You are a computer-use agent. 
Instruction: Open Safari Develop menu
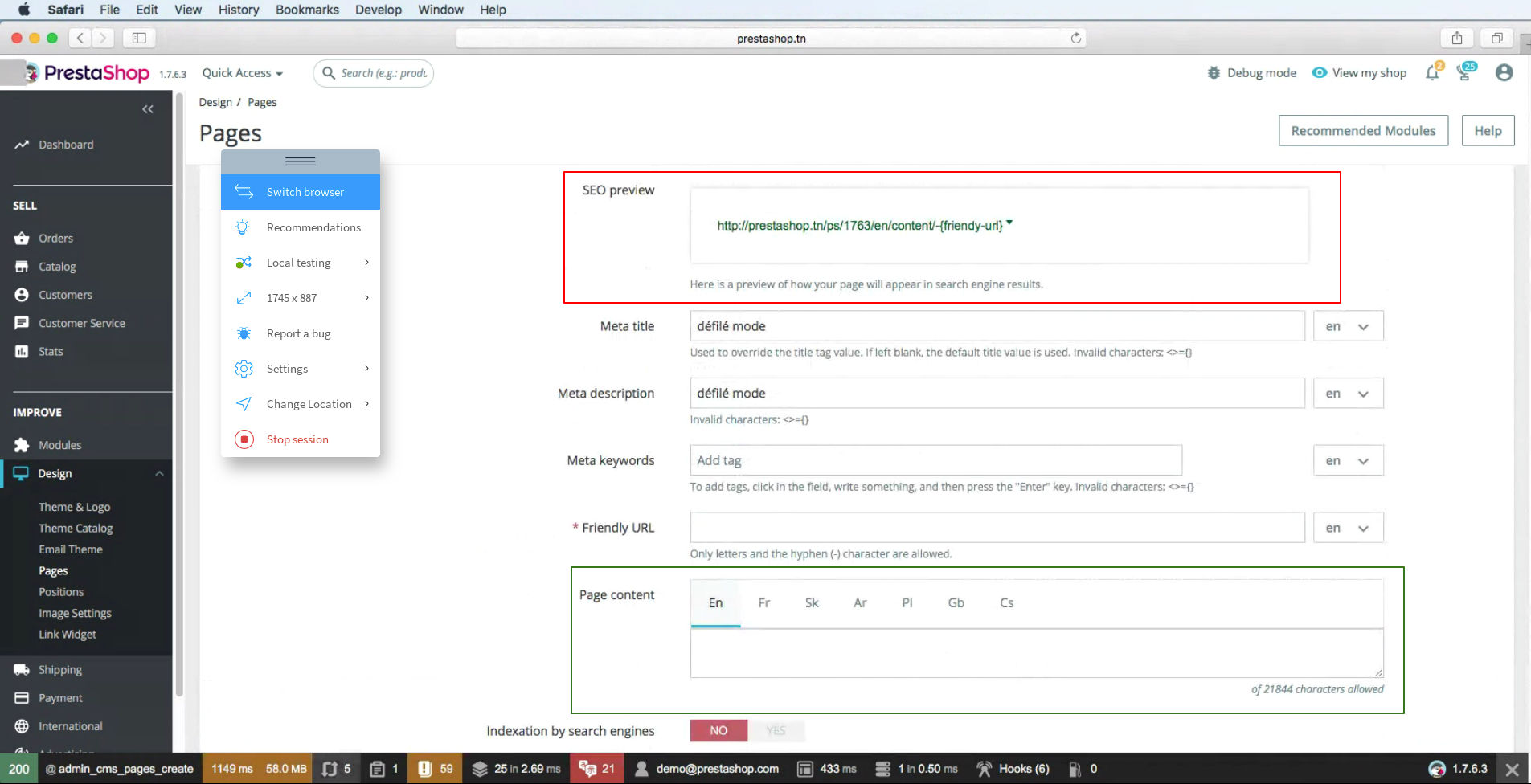point(379,10)
